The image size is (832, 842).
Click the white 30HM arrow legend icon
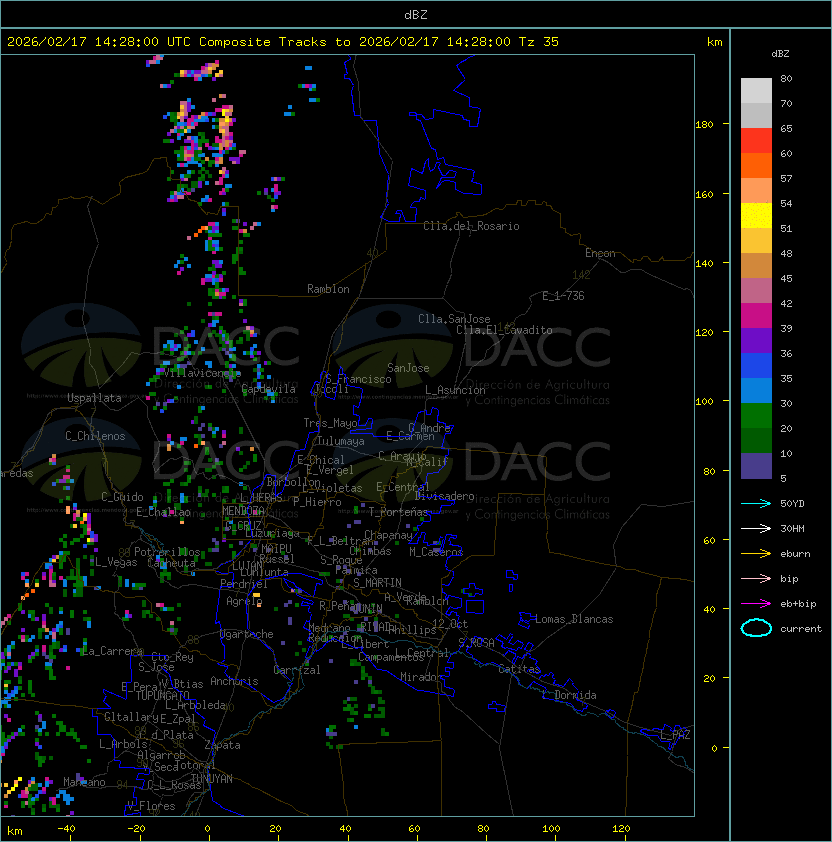(756, 528)
